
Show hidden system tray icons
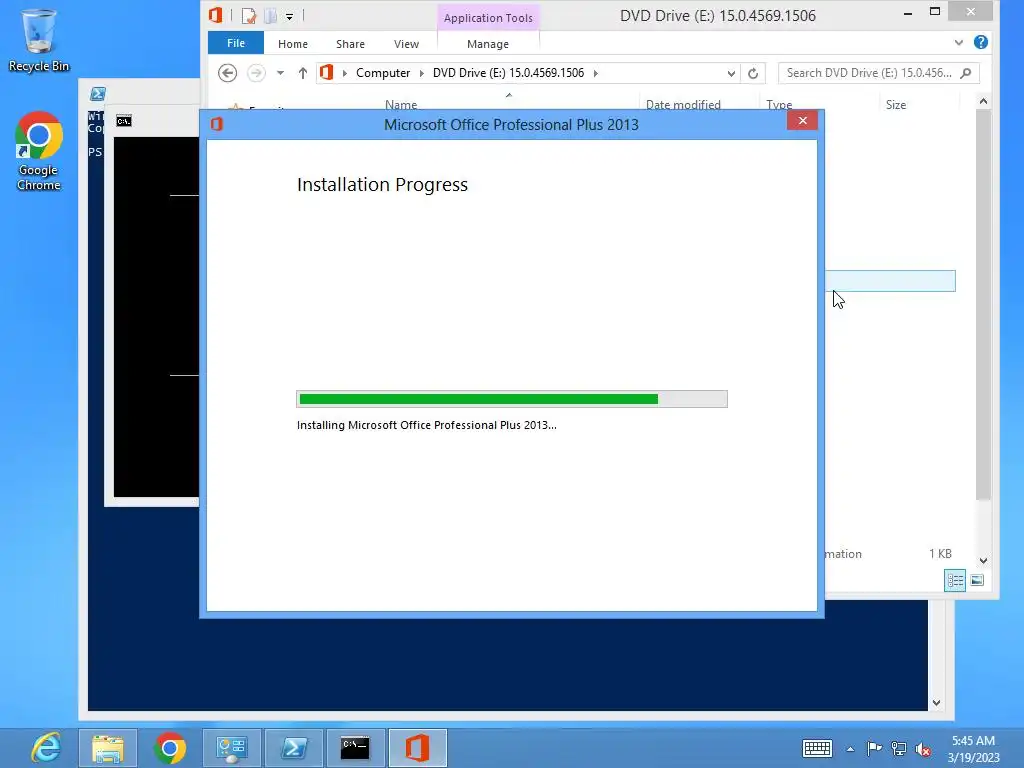tap(850, 749)
